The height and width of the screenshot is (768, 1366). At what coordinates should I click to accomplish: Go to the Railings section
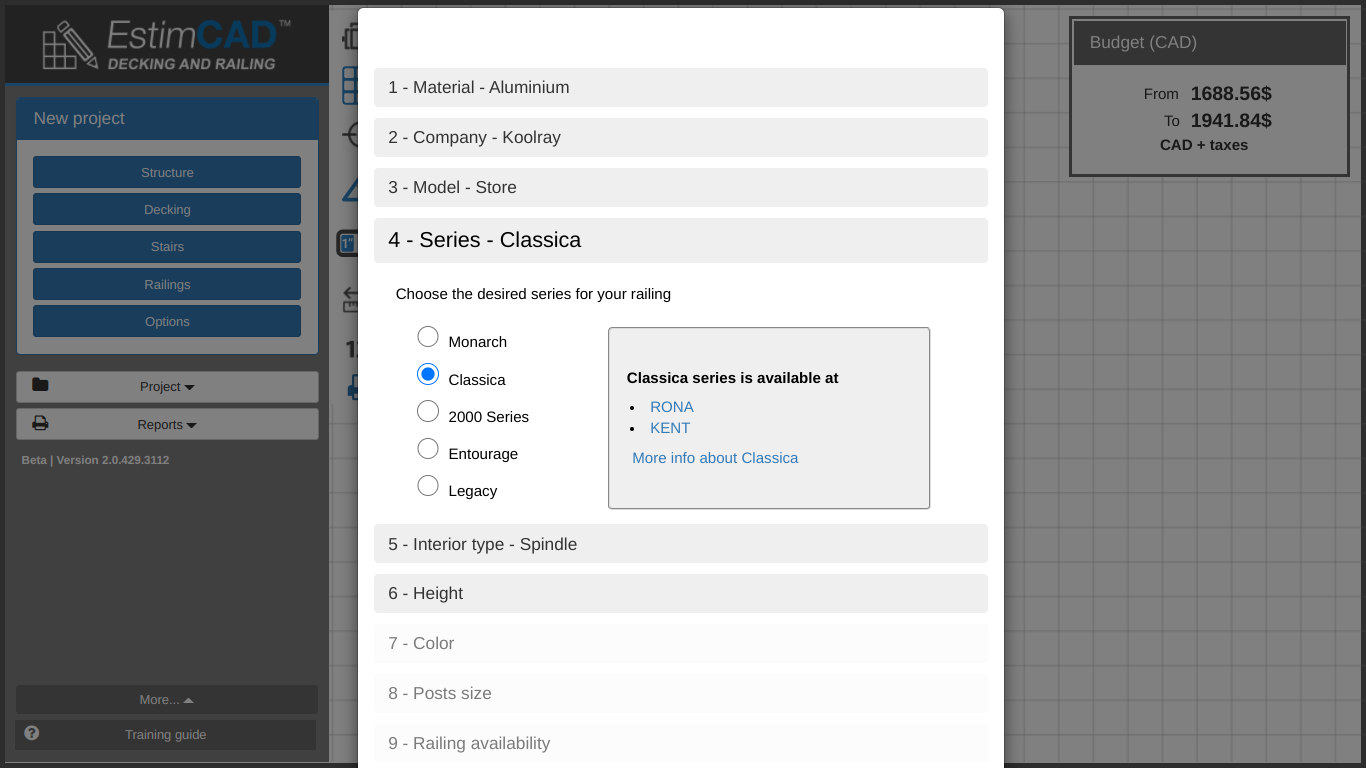167,285
